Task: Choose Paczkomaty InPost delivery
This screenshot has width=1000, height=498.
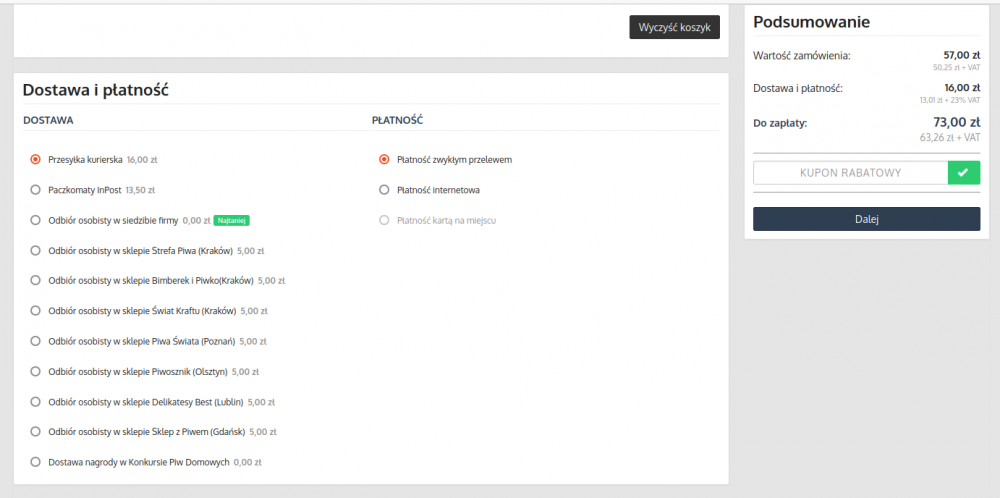Action: click(x=36, y=189)
